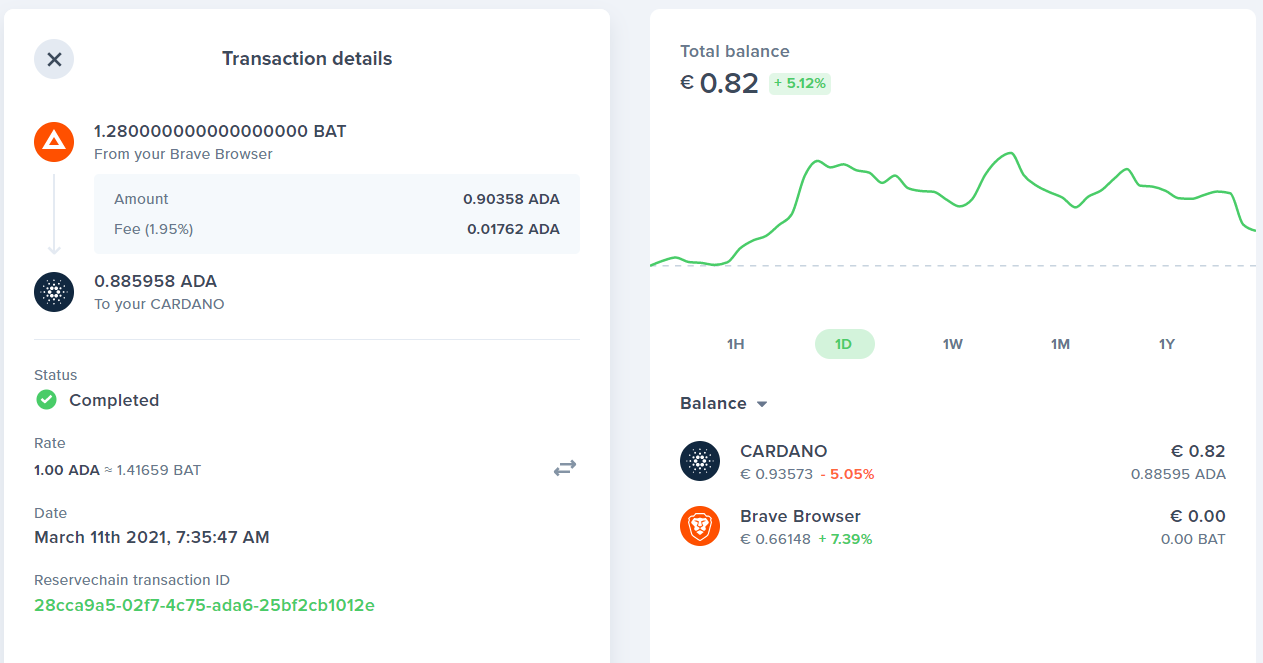
Task: Click the Fee (1.95%) label
Action: point(153,229)
